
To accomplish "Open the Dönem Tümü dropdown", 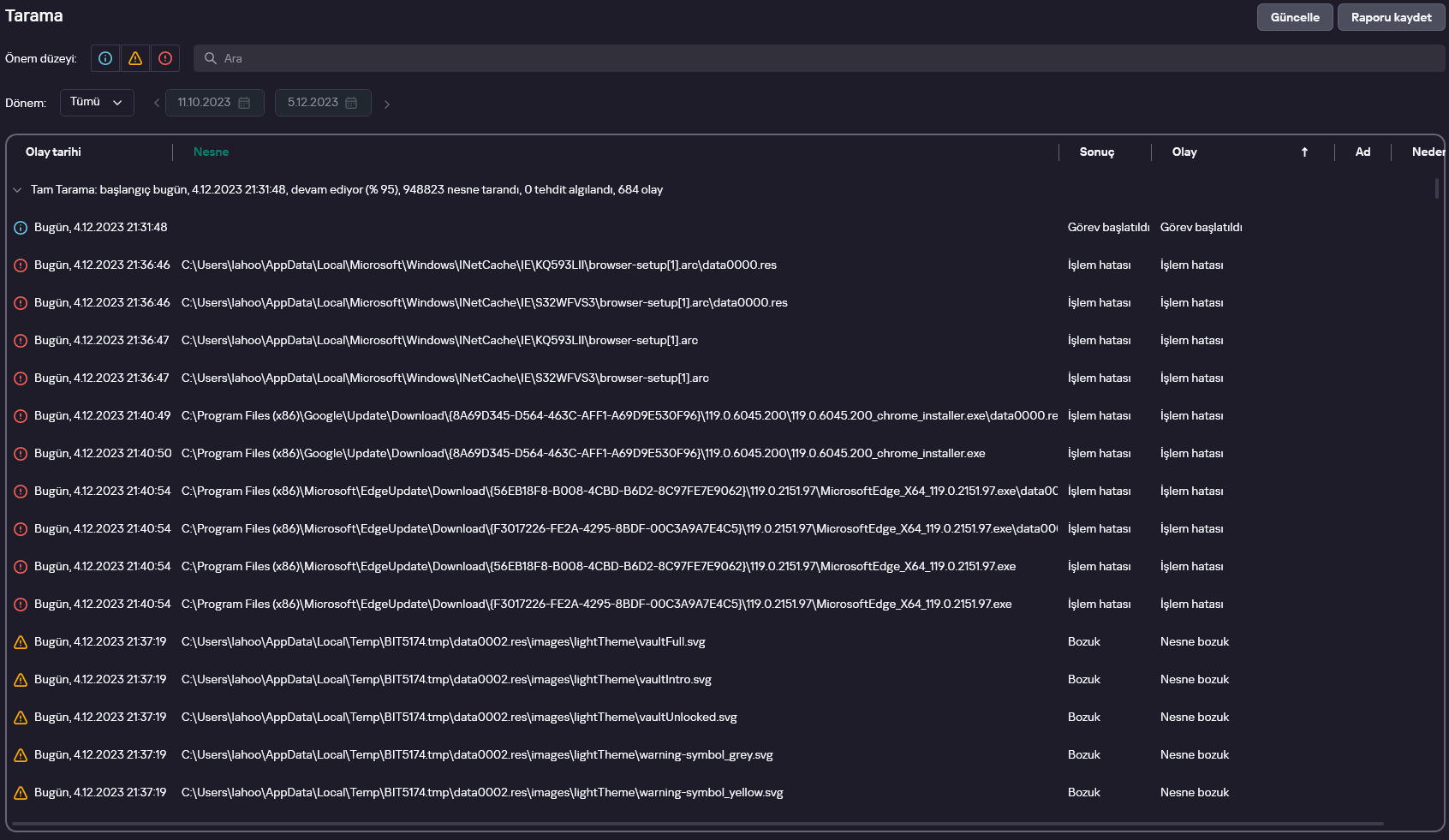I will click(x=97, y=103).
